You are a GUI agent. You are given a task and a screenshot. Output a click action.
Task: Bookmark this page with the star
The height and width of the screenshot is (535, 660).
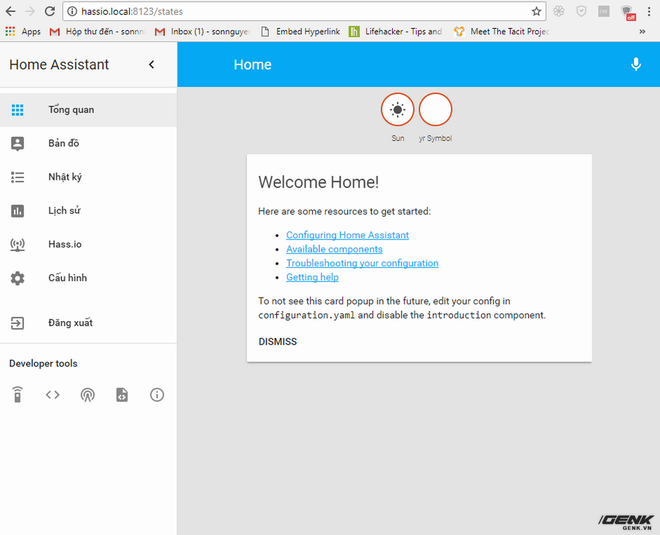pyautogui.click(x=536, y=11)
